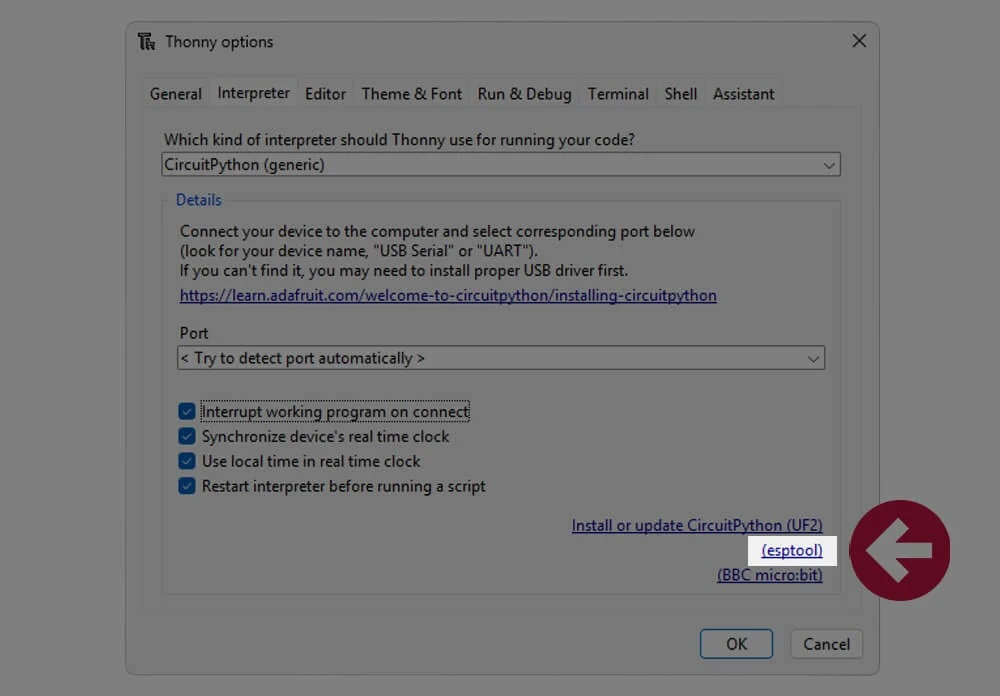Click the Thonny logo icon in title bar
This screenshot has width=1000, height=696.
click(x=146, y=41)
